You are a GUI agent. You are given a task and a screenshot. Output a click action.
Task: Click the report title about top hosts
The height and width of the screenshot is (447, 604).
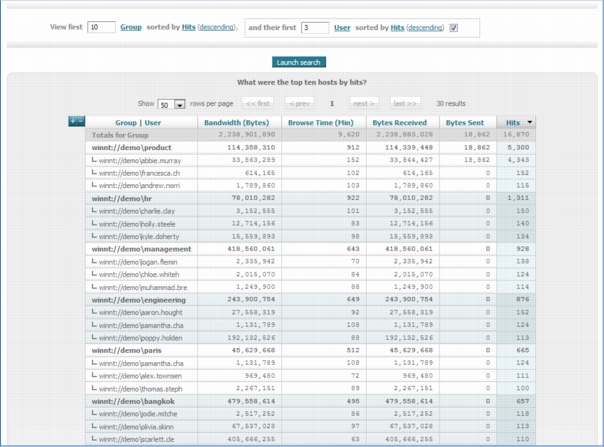click(302, 82)
